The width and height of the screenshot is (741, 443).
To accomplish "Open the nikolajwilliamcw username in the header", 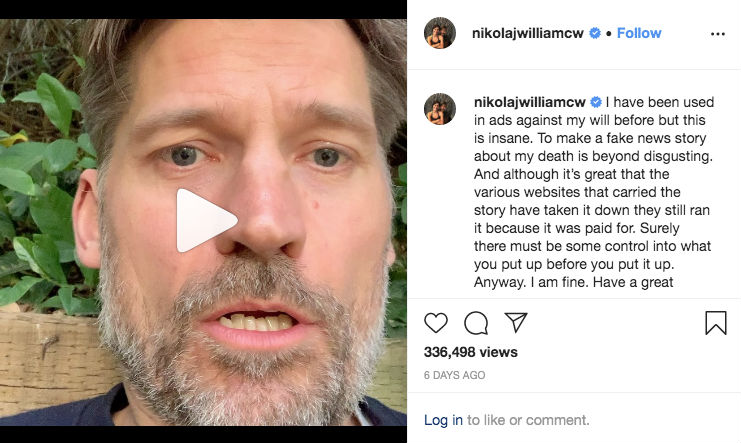I will pyautogui.click(x=528, y=33).
